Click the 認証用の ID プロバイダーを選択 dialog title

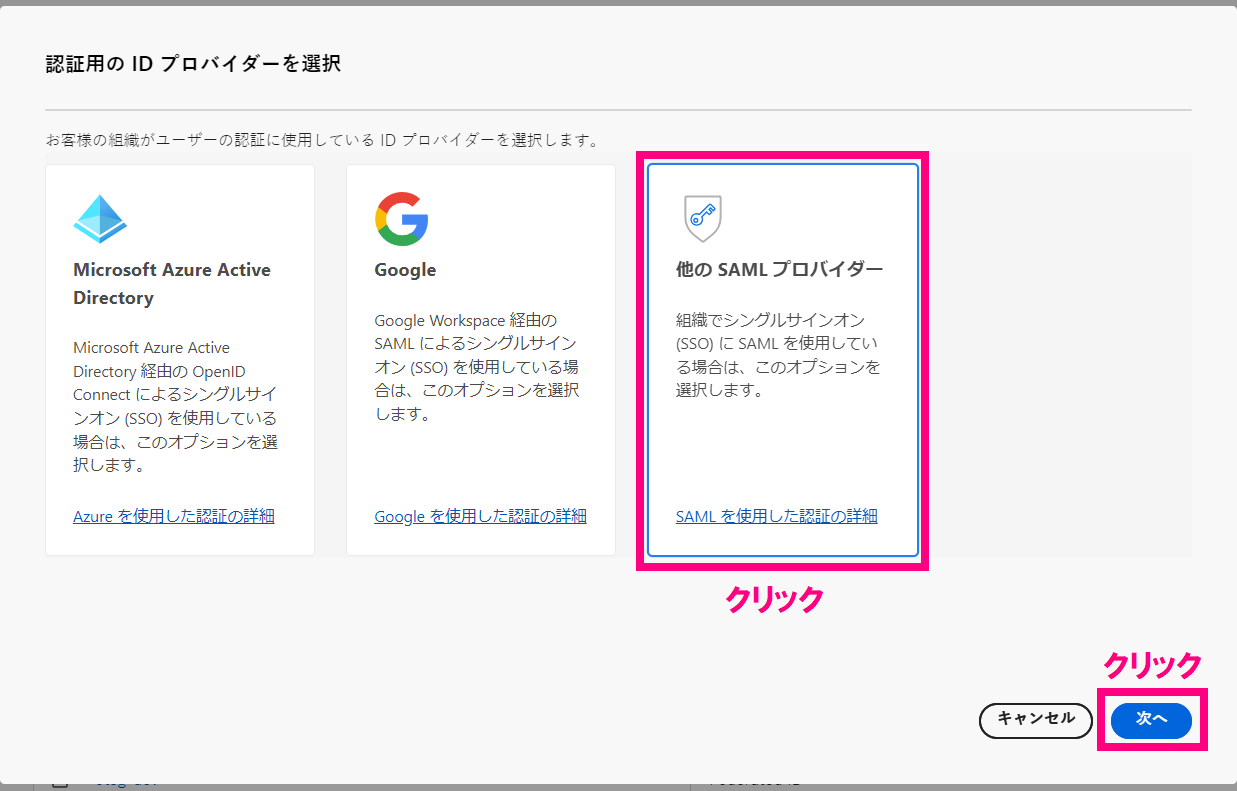(193, 64)
